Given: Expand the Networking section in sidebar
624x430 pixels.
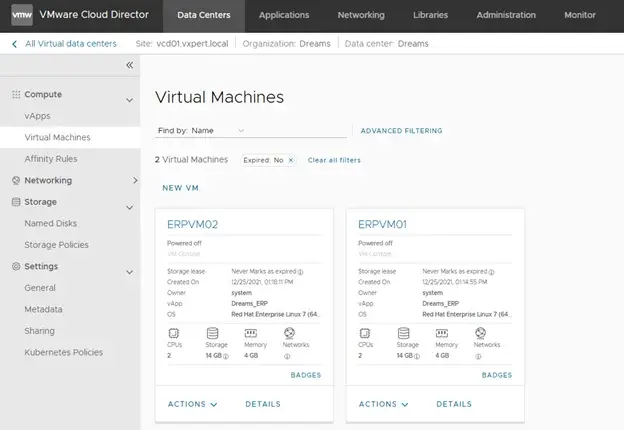Looking at the screenshot, I should 134,181.
